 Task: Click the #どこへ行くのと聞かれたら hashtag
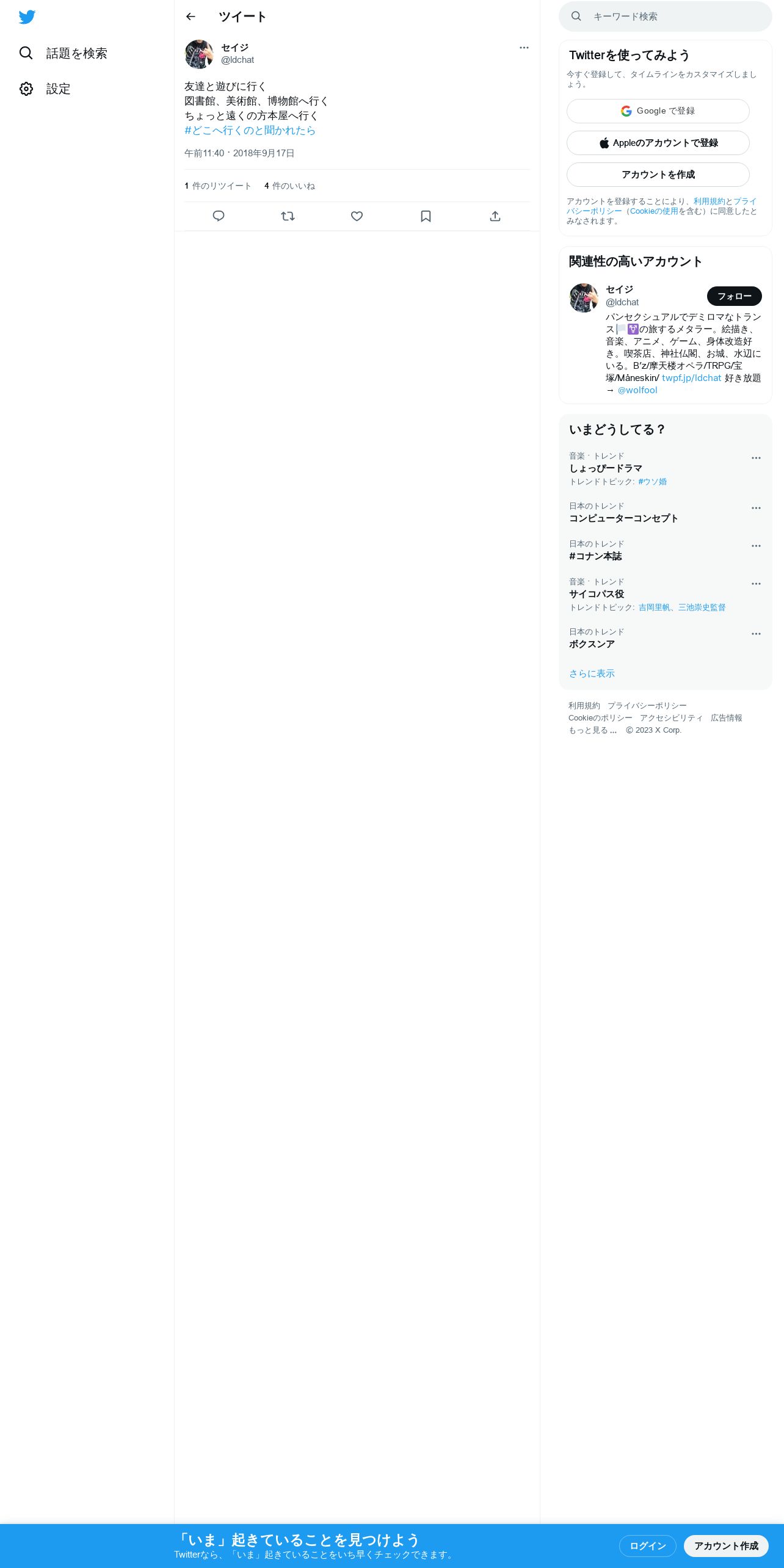250,131
